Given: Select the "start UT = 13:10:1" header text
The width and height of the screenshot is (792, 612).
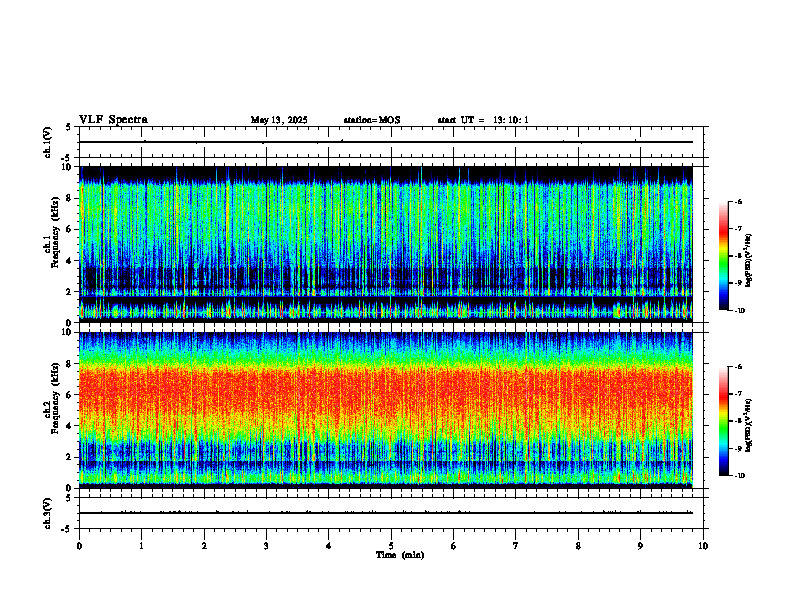Looking at the screenshot, I should coord(483,120).
